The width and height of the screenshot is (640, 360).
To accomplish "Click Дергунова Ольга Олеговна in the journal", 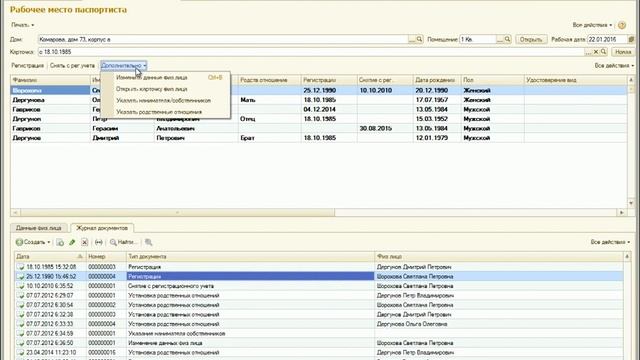I will click(x=412, y=324).
